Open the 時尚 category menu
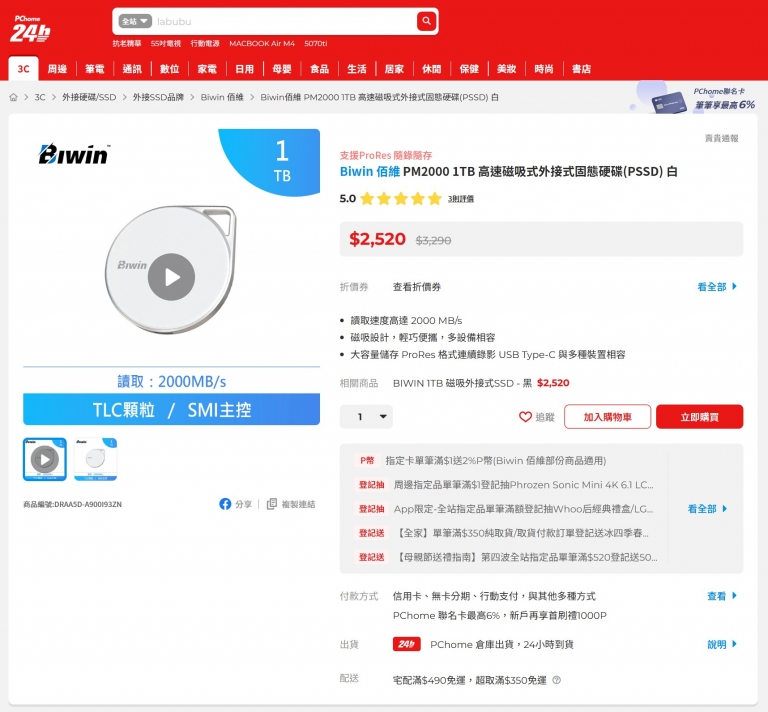The width and height of the screenshot is (768, 712). pyautogui.click(x=544, y=69)
